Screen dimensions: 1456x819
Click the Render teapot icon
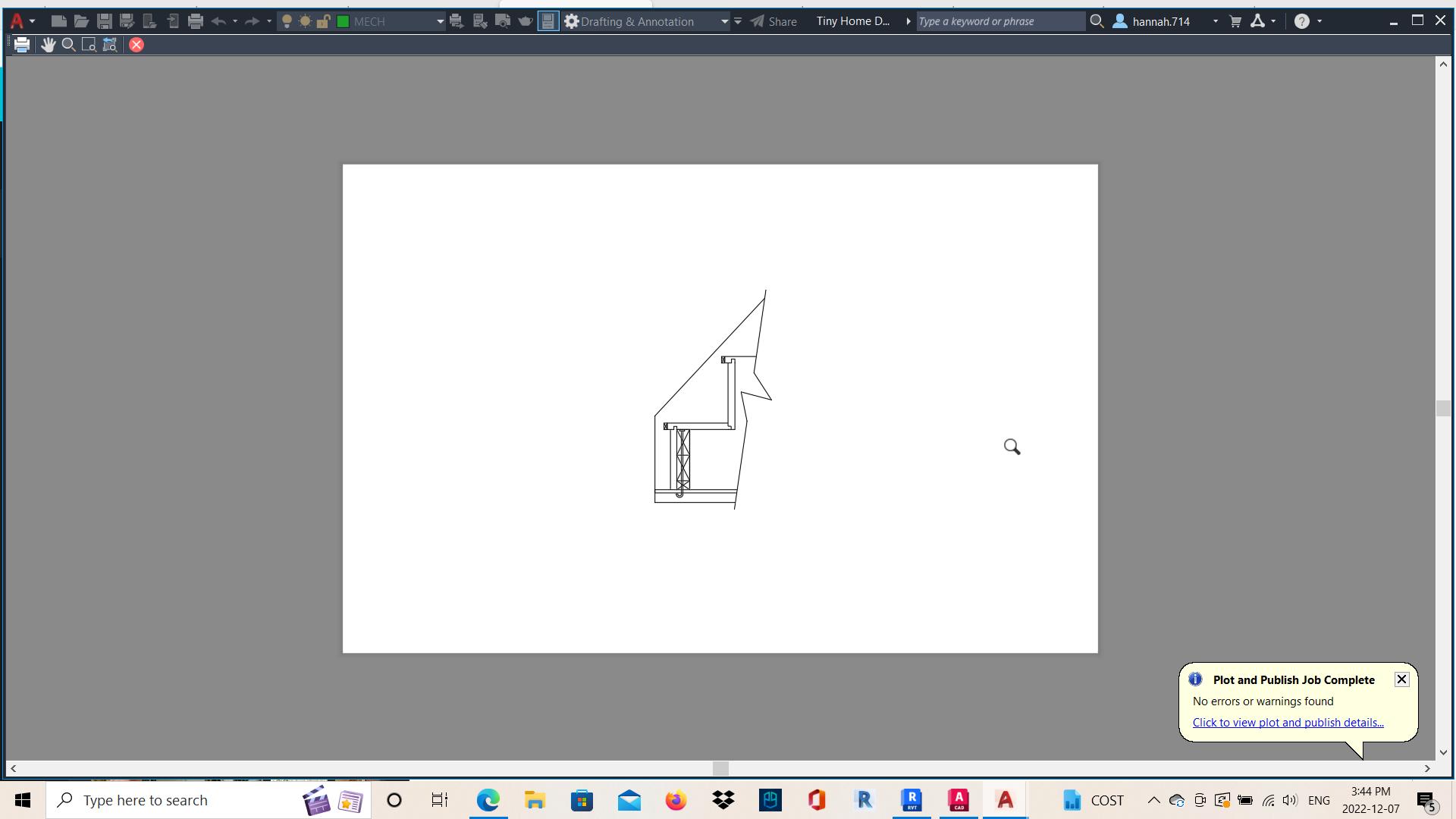[x=525, y=21]
